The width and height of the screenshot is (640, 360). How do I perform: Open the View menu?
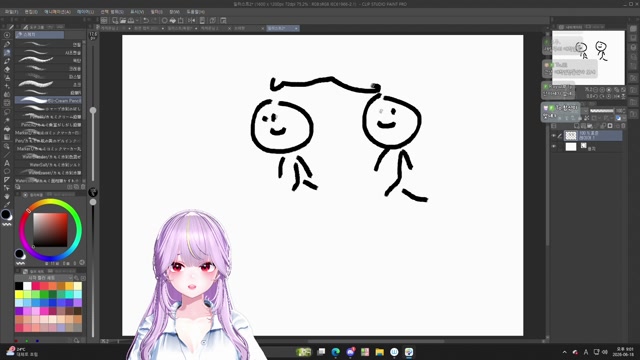click(x=137, y=12)
